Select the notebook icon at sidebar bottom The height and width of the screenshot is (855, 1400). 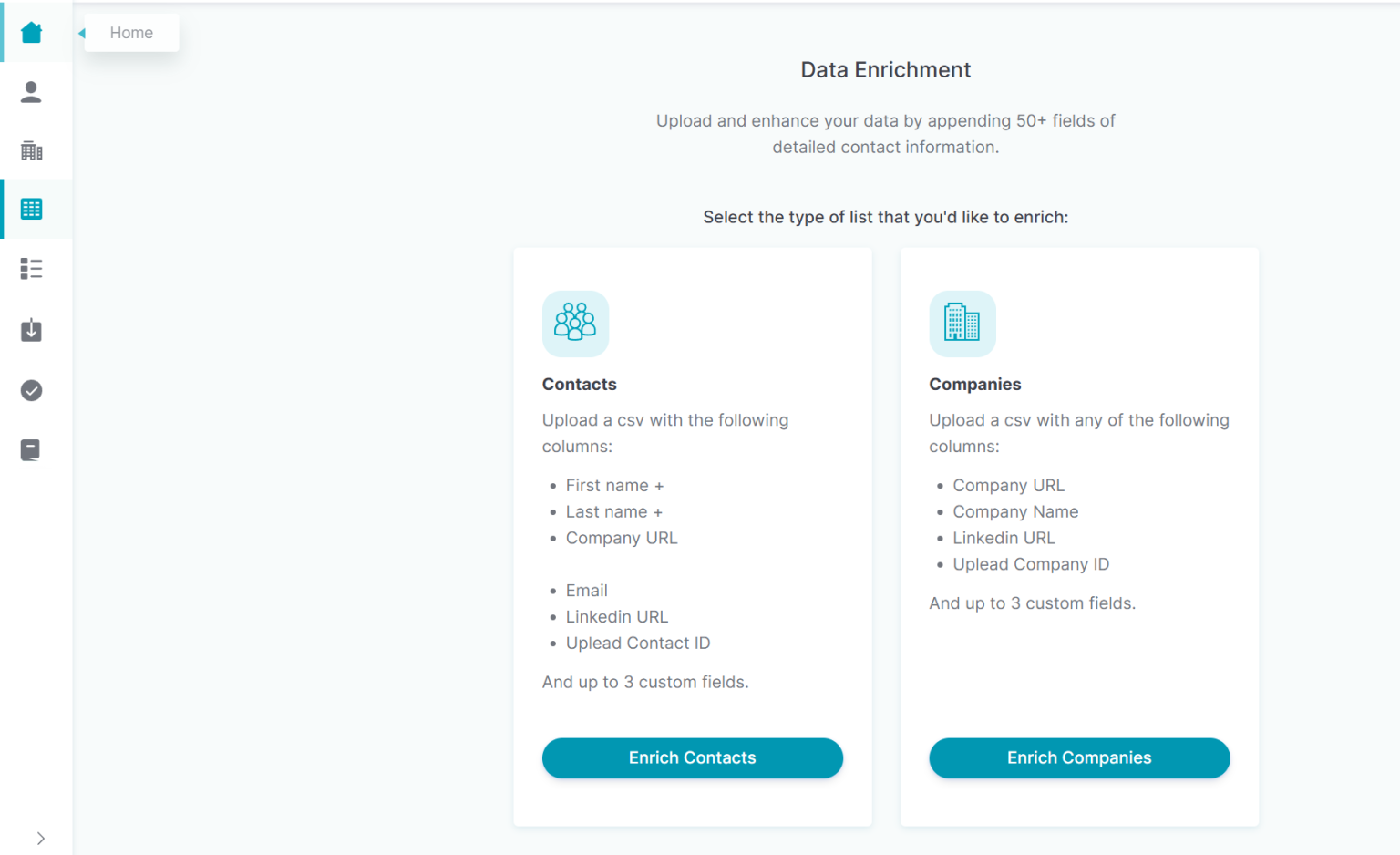[32, 449]
